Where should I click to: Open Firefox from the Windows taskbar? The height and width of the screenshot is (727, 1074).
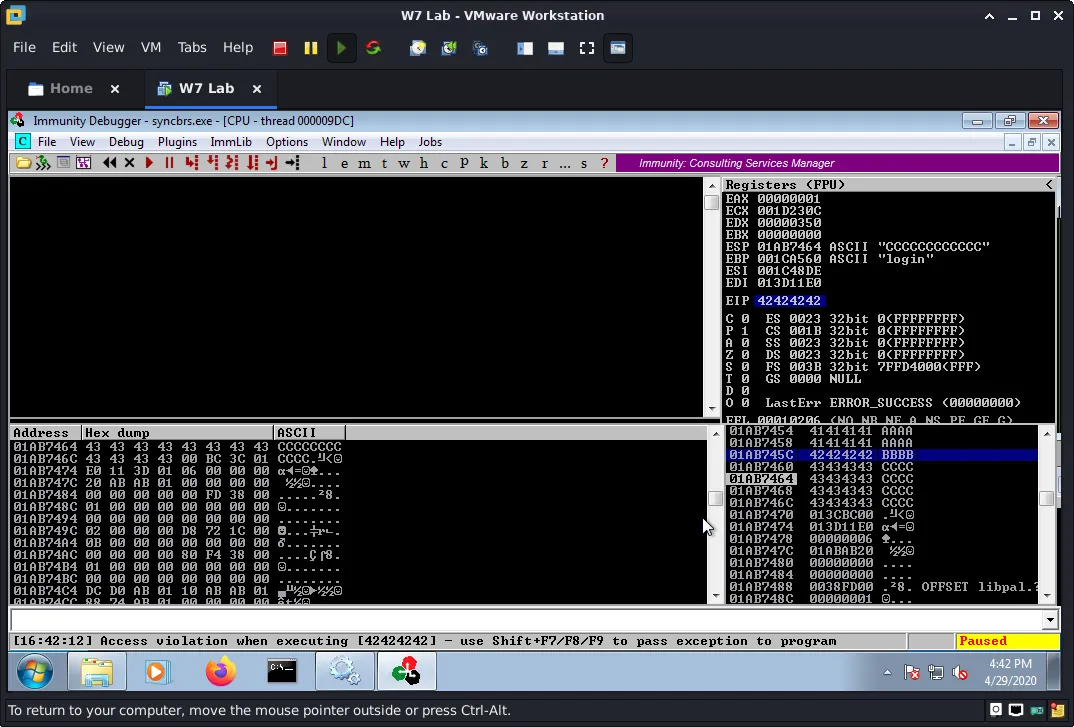tap(221, 671)
